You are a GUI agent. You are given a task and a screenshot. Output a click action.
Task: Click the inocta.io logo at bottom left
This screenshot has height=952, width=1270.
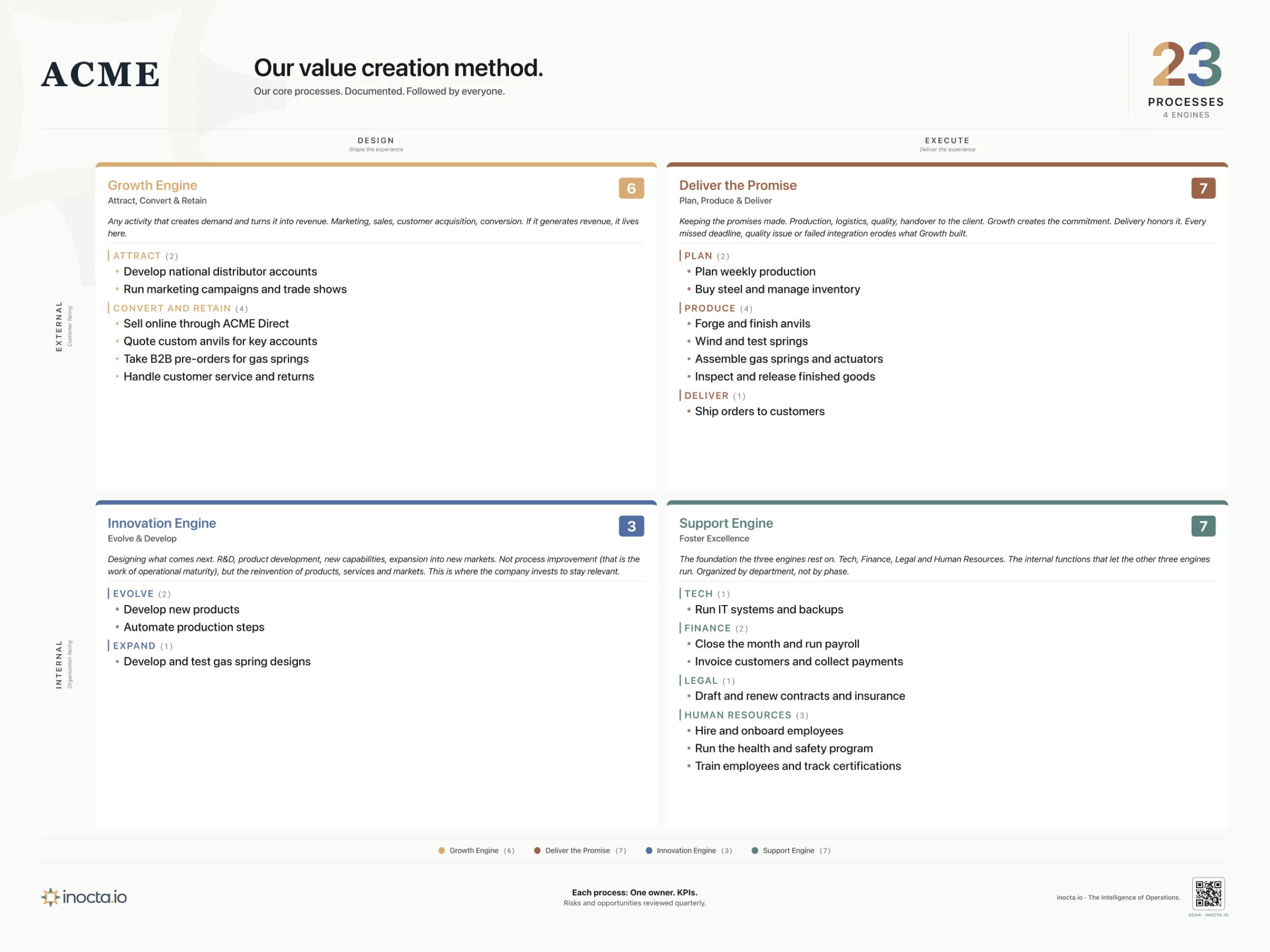[84, 896]
